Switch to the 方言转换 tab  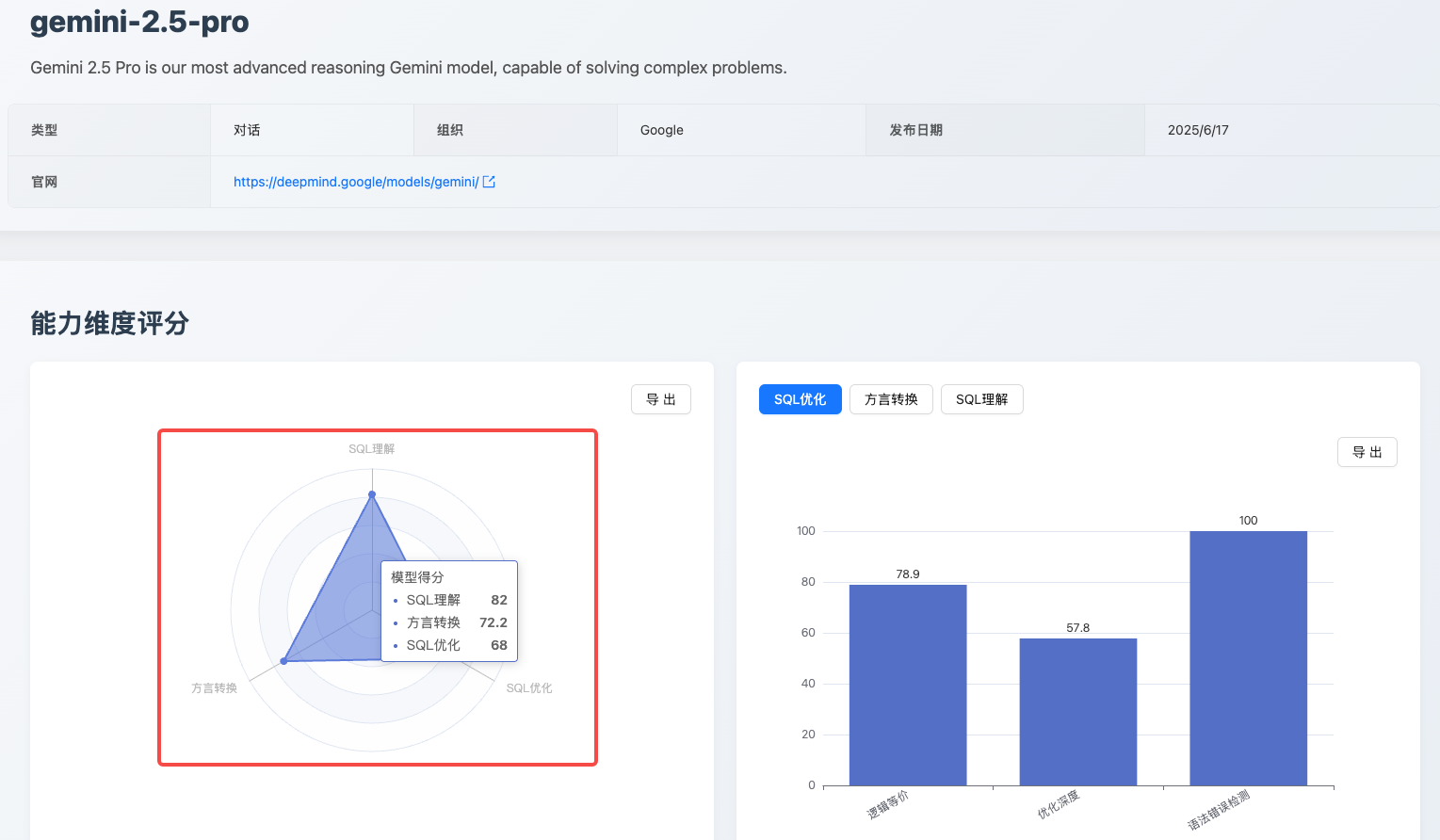[x=890, y=399]
